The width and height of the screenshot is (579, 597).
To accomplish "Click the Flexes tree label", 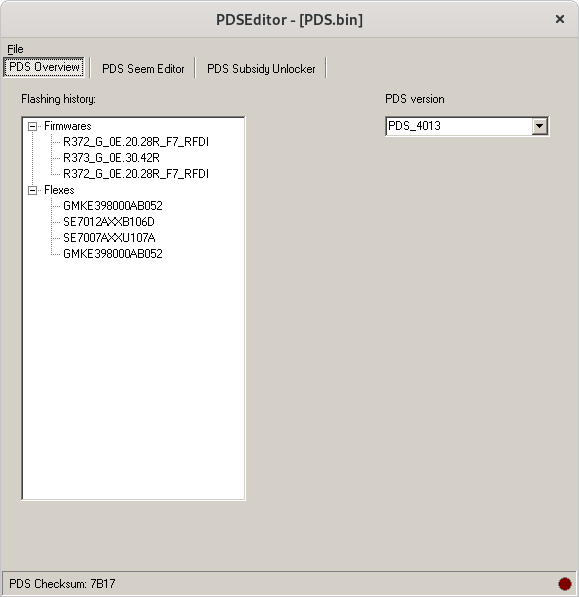I will pyautogui.click(x=59, y=190).
